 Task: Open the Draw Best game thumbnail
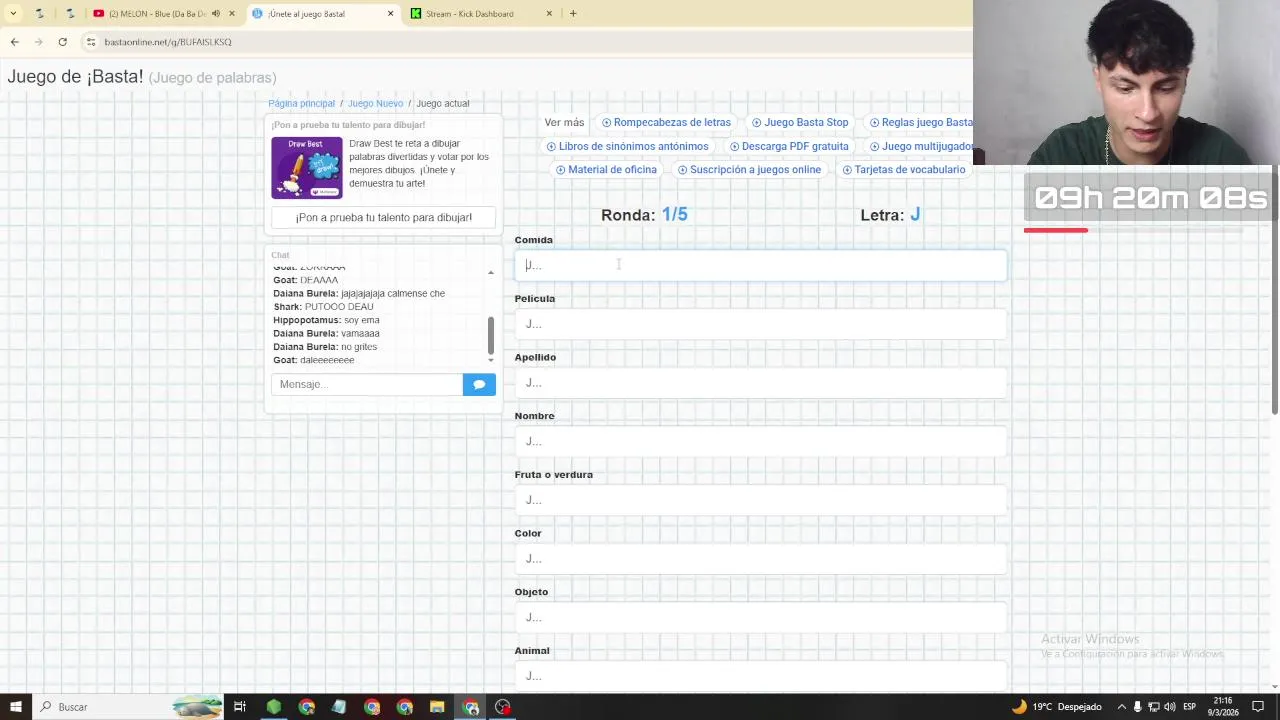[x=307, y=168]
